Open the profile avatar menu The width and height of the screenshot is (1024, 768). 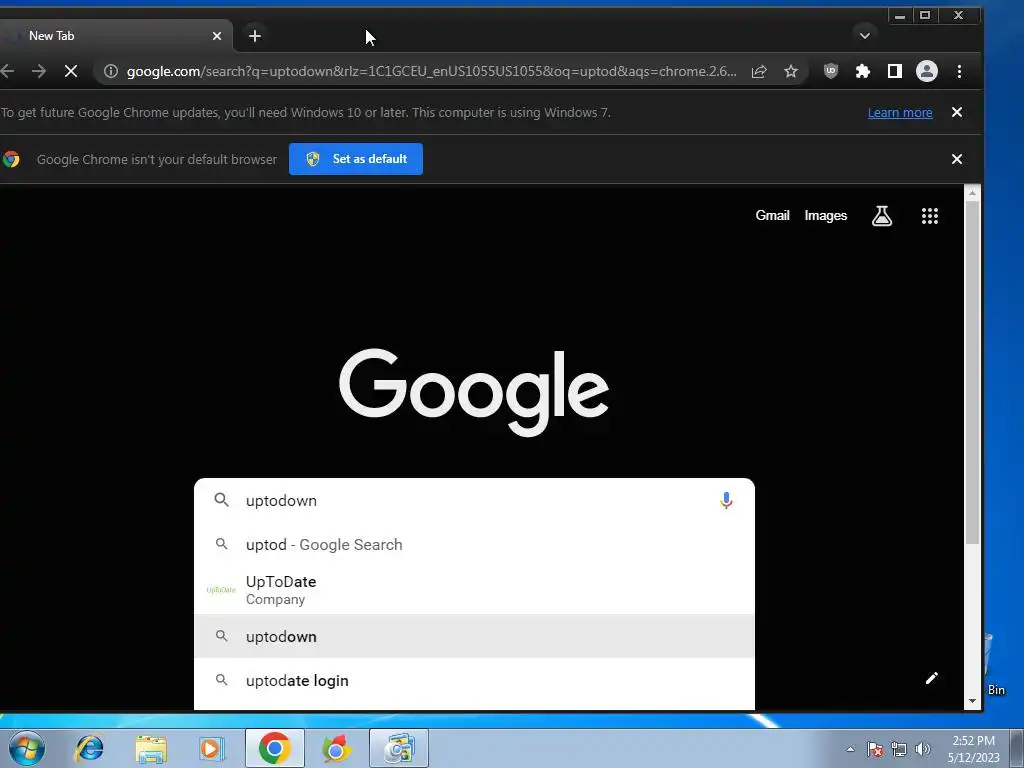[927, 71]
